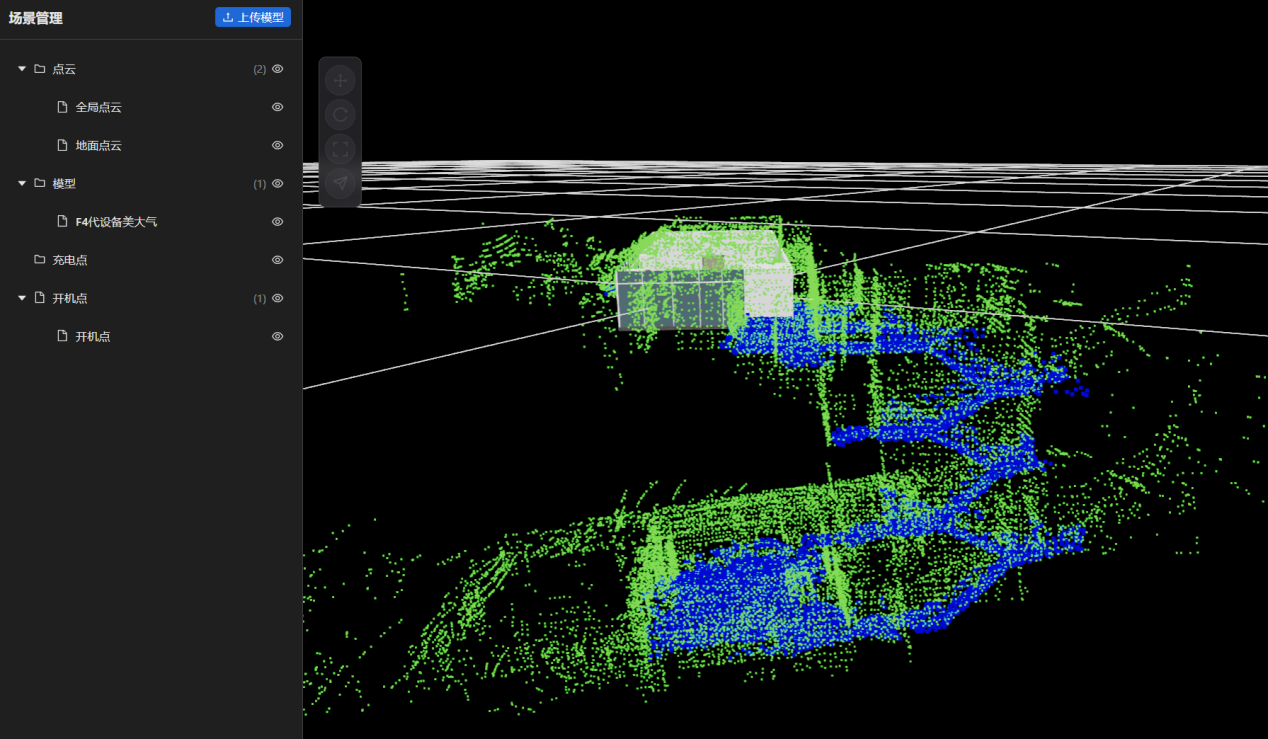Viewport: 1268px width, 739px height.
Task: Collapse the 模型 tree group
Action: (22, 184)
